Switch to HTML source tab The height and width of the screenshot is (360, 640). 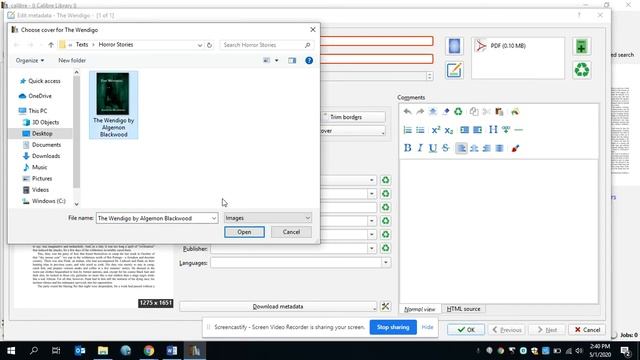pos(463,309)
